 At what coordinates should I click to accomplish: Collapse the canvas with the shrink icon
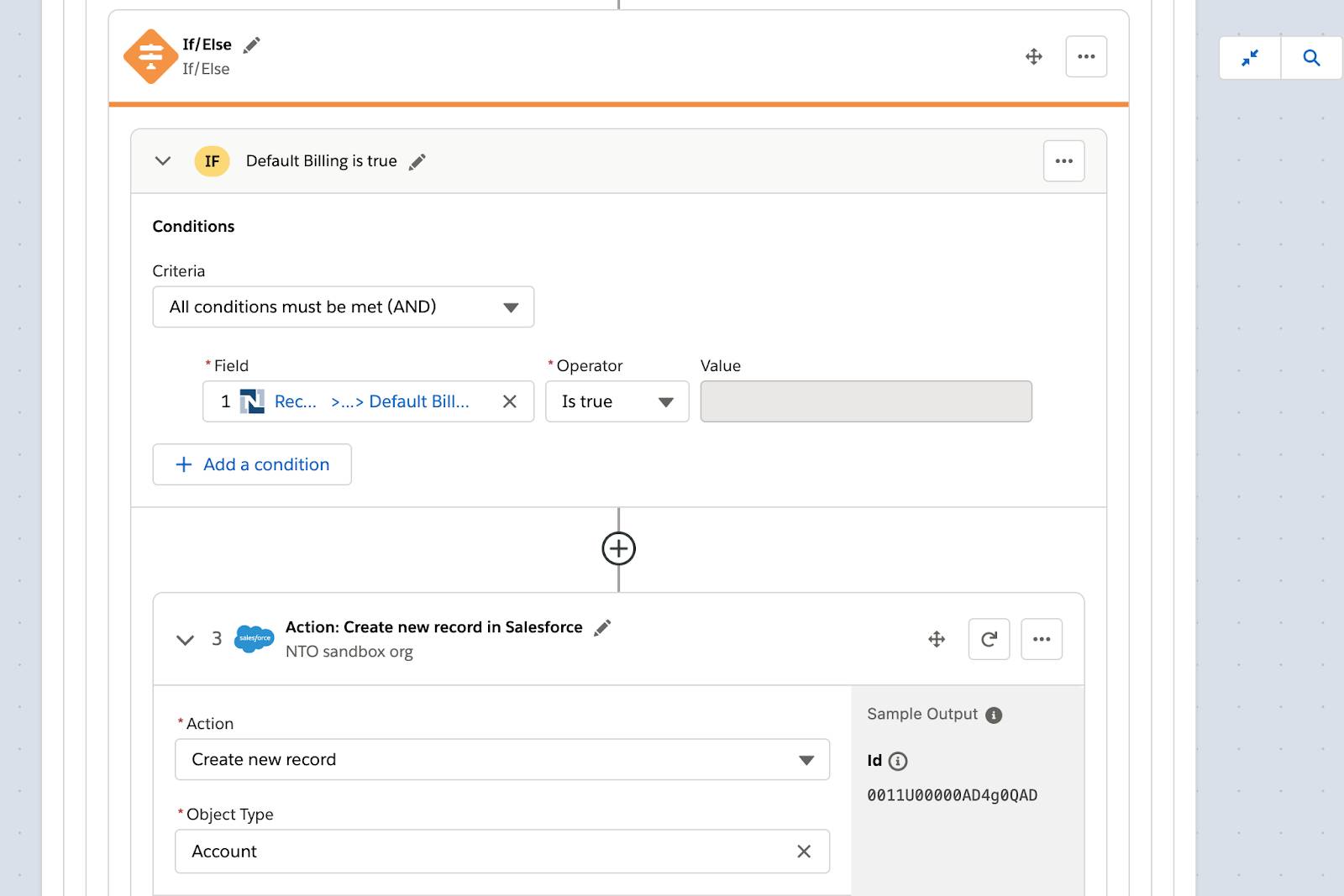tap(1250, 58)
